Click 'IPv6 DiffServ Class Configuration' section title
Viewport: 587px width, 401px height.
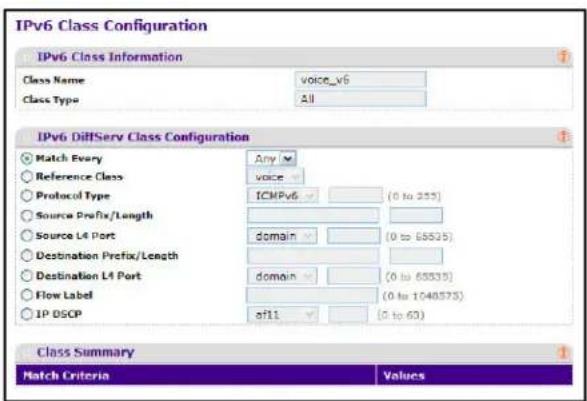[143, 137]
